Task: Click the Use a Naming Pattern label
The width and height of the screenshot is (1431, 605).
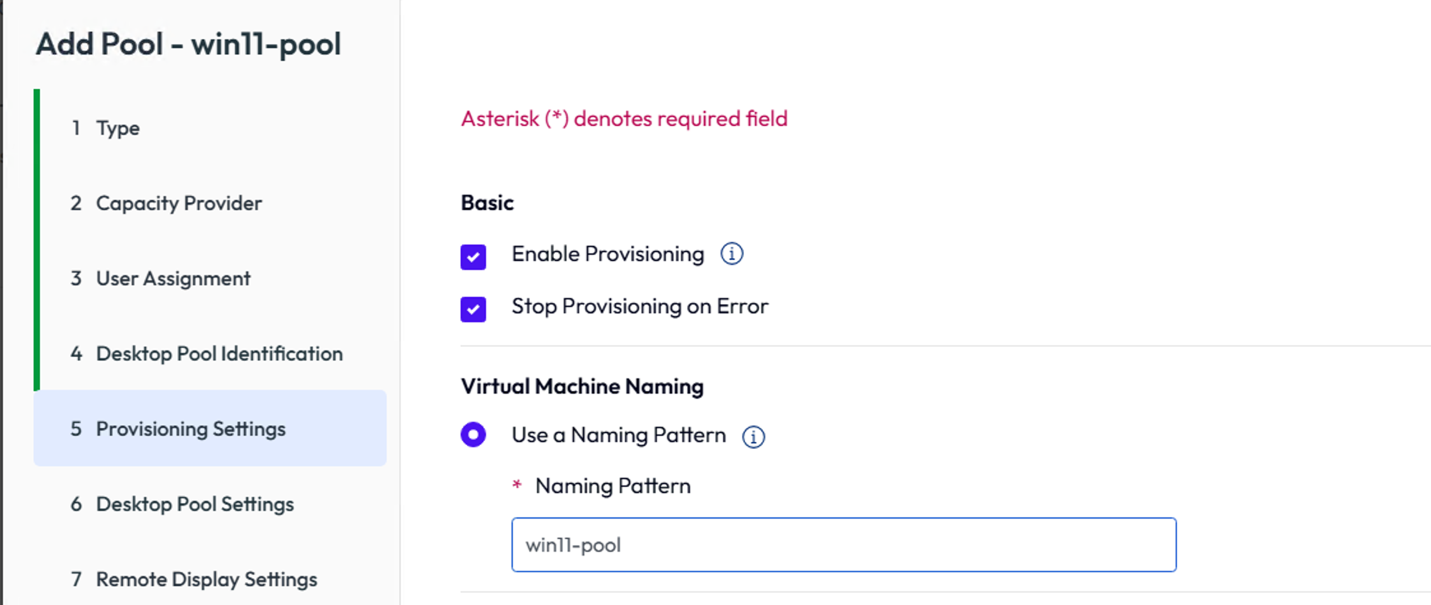Action: [619, 435]
